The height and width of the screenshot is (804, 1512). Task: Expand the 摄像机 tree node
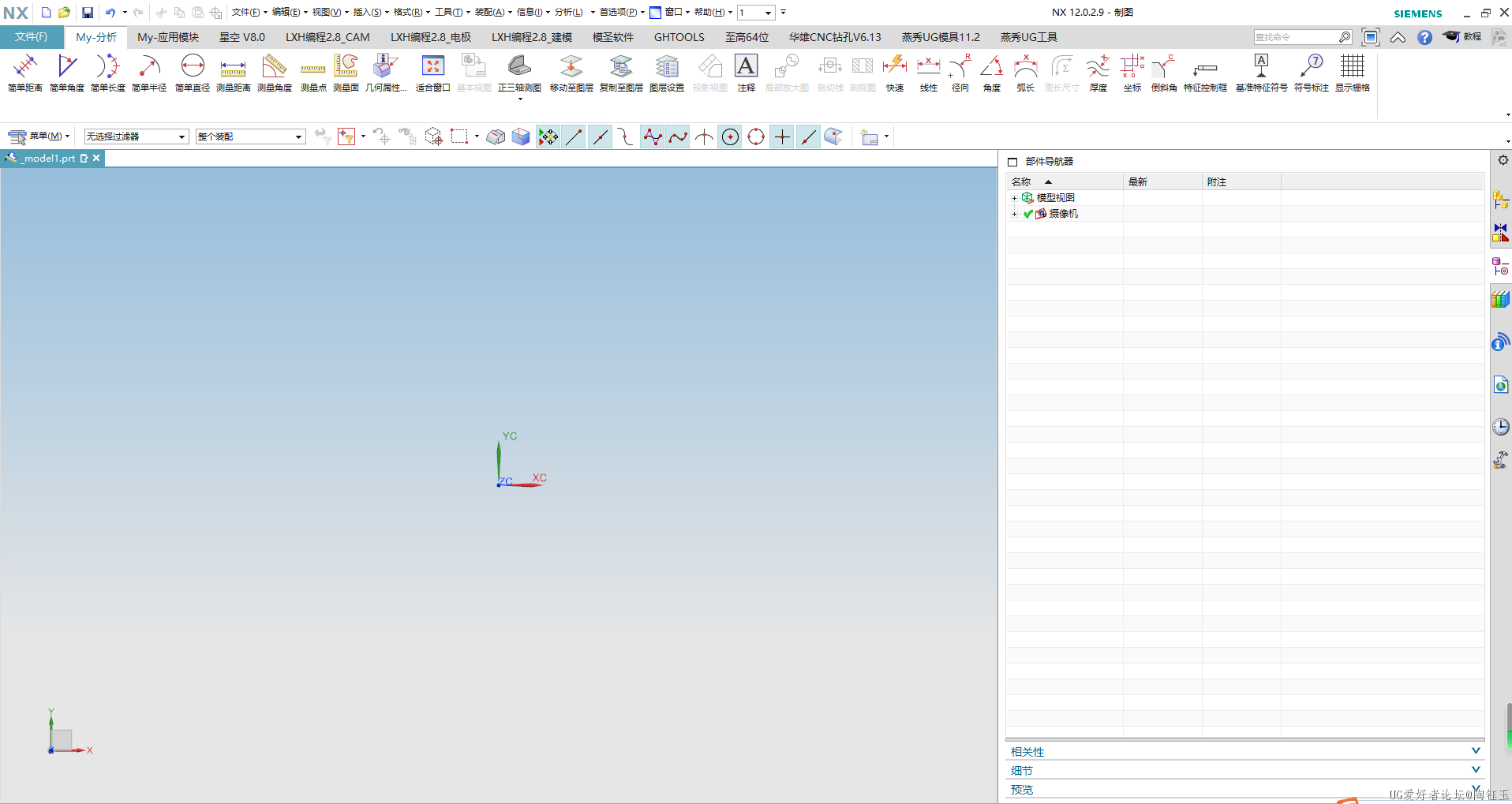point(1014,214)
